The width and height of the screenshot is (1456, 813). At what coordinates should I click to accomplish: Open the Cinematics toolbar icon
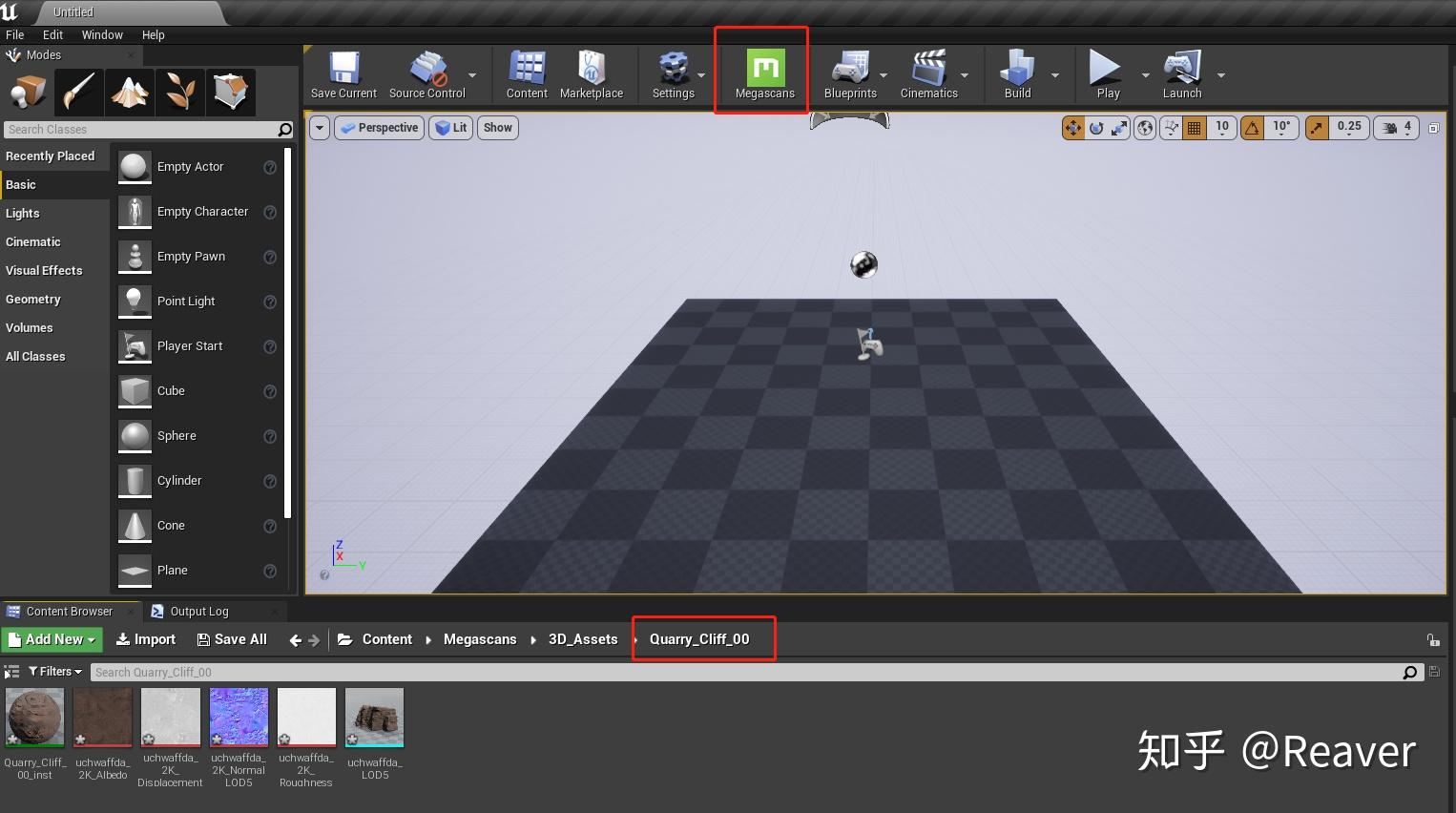[x=928, y=74]
